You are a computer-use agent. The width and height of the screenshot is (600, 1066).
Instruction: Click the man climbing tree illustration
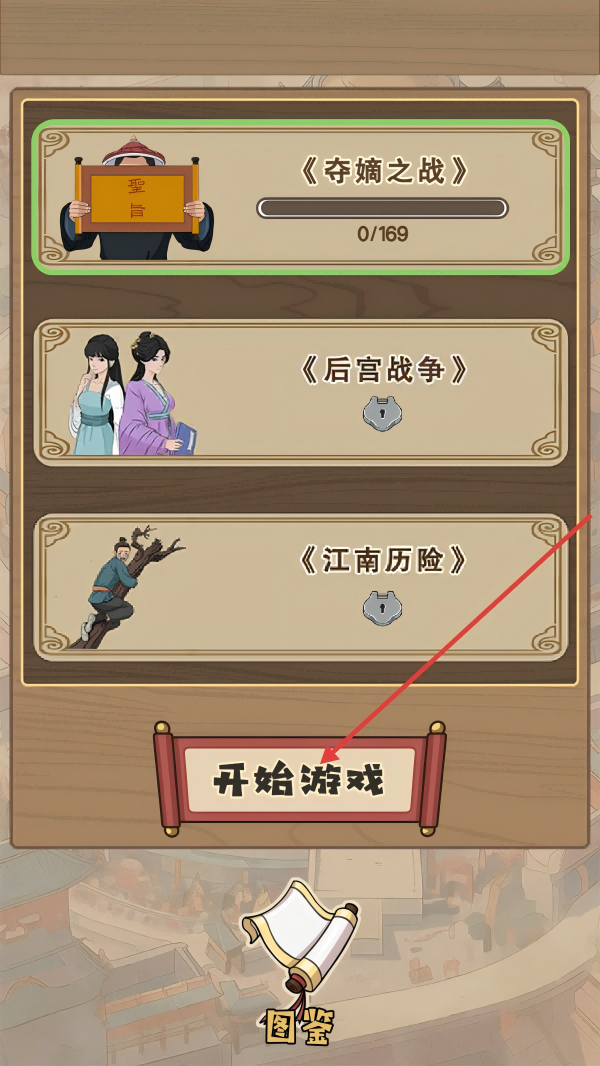[126, 586]
